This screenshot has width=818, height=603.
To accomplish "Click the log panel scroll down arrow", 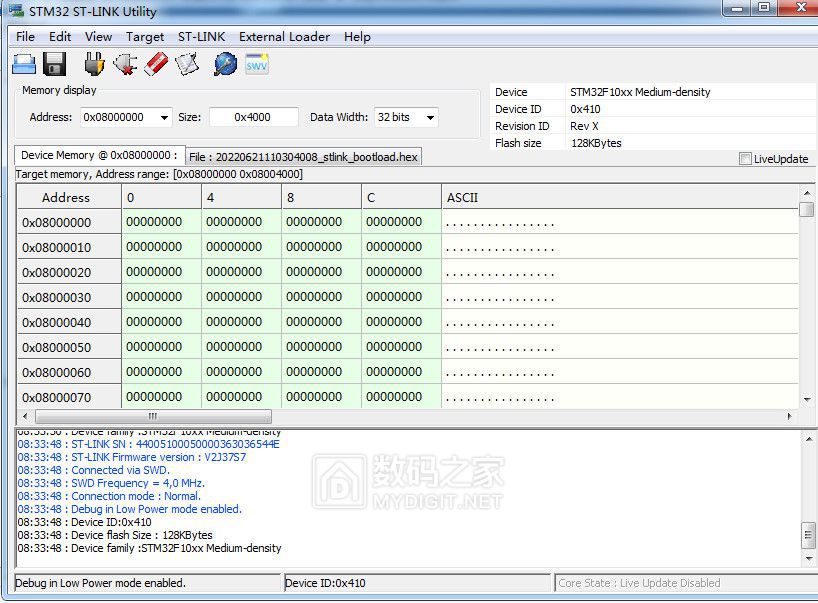I will pyautogui.click(x=808, y=558).
